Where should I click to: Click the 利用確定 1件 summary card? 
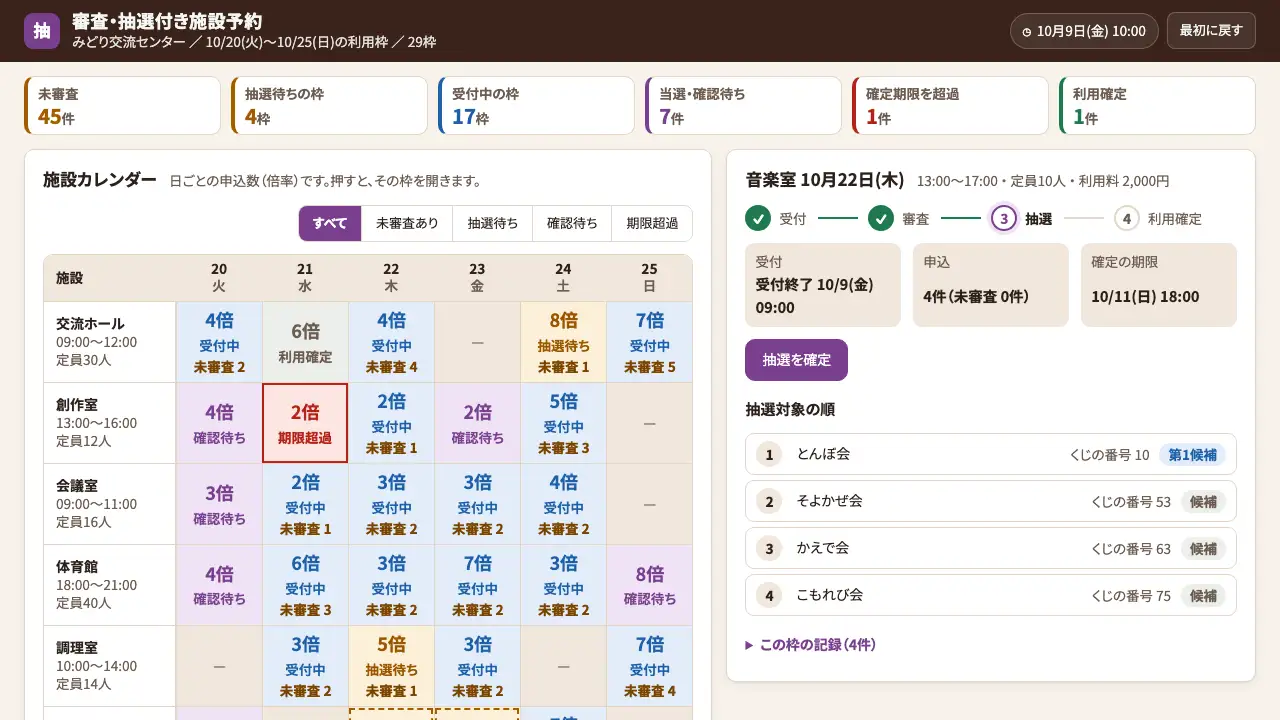click(1157, 106)
